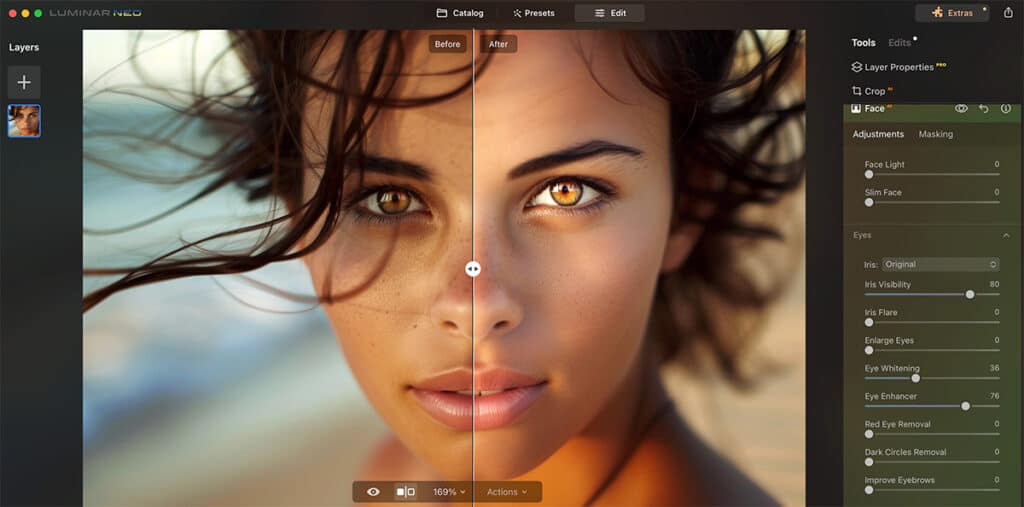Image resolution: width=1024 pixels, height=507 pixels.
Task: Switch to the Tools panel tab
Action: (863, 42)
